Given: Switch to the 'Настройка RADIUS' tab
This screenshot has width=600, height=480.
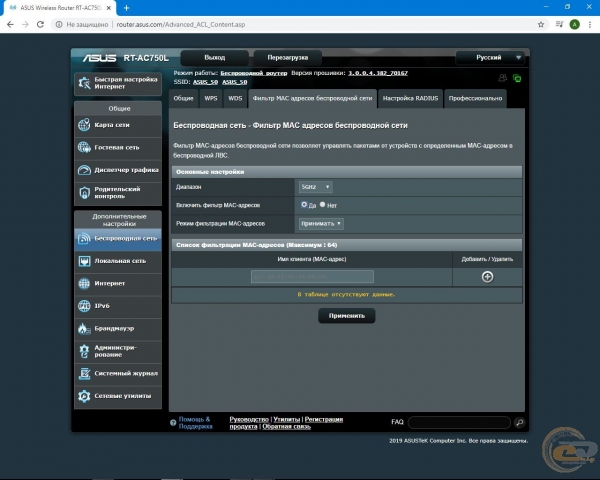Looking at the screenshot, I should (411, 99).
